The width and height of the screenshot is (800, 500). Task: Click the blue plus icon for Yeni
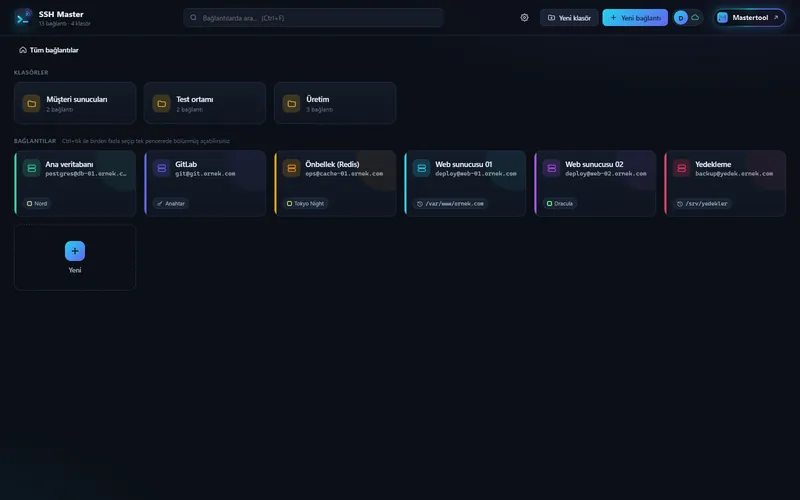[x=75, y=251]
